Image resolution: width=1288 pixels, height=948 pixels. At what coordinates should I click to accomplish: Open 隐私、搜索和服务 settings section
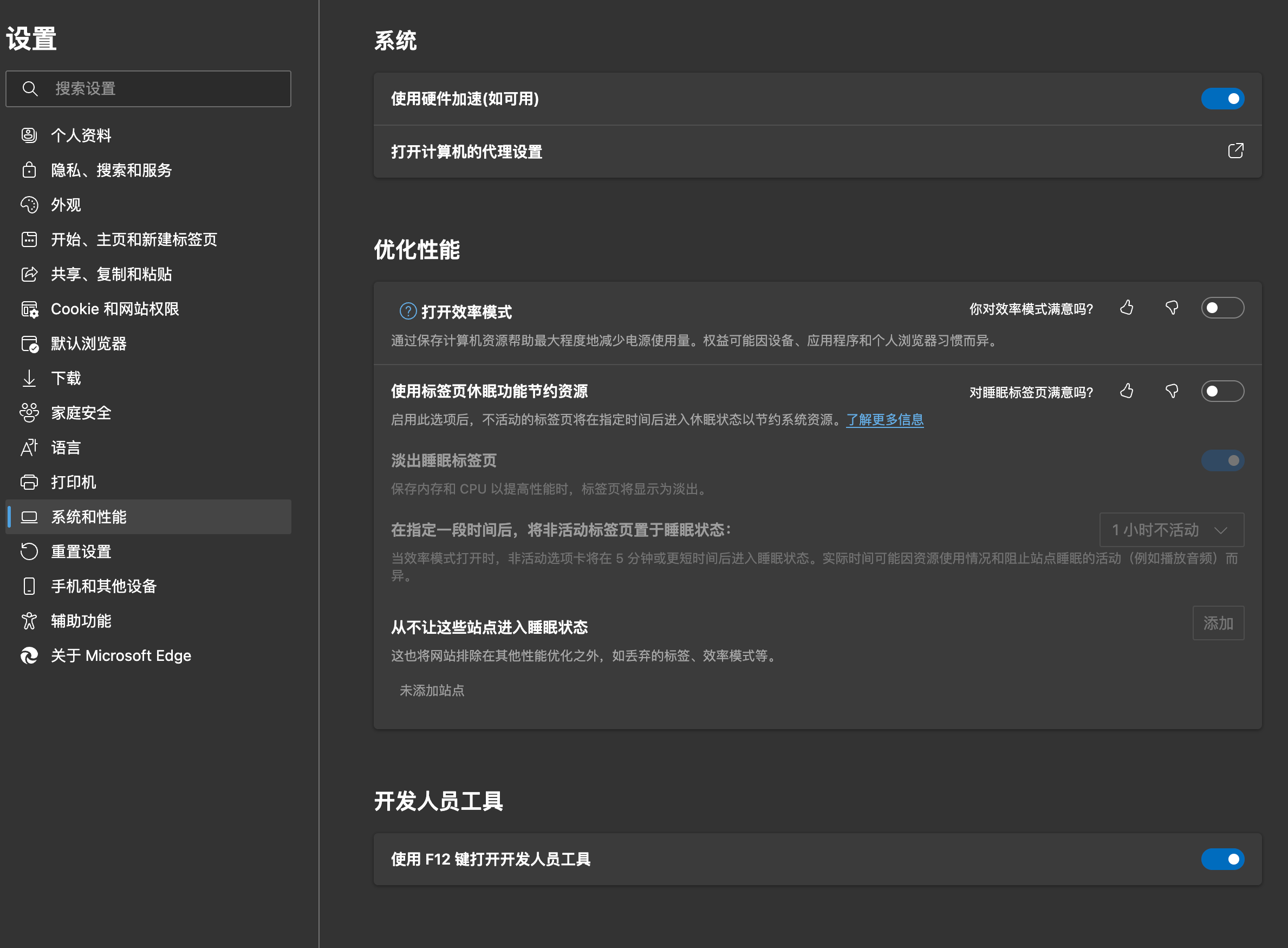click(x=111, y=171)
